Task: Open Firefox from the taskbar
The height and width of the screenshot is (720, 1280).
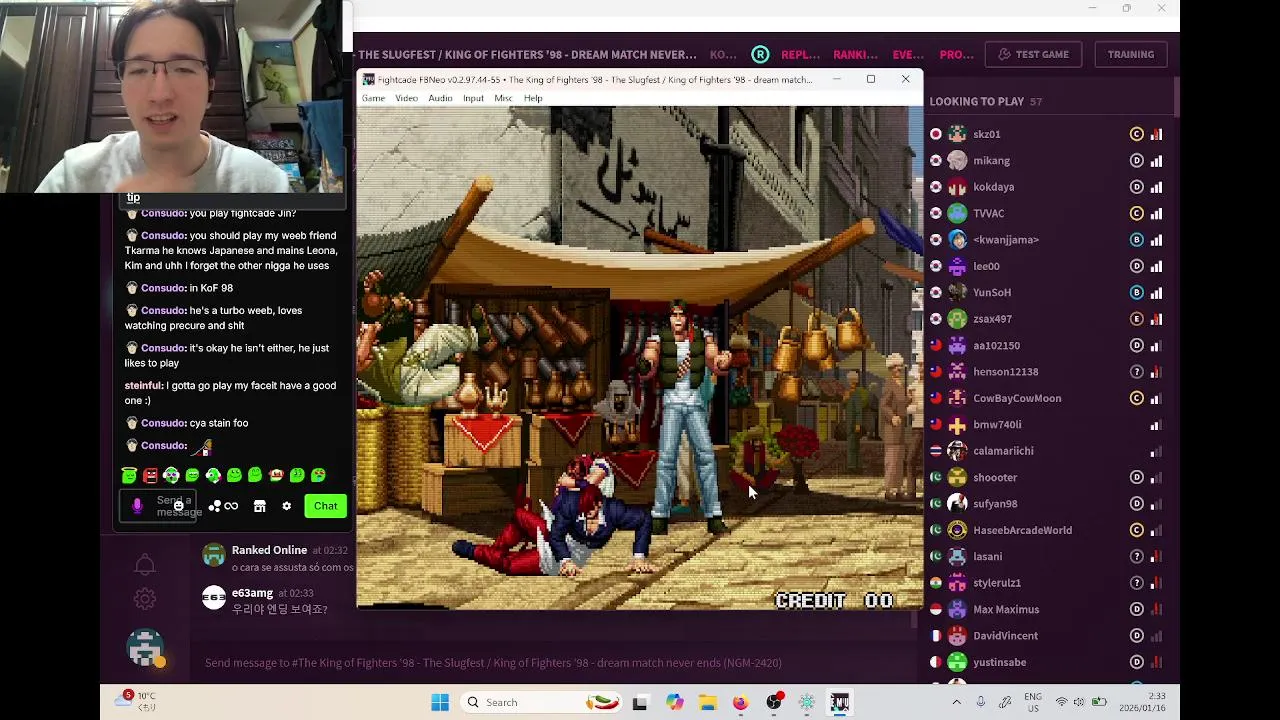Action: (740, 702)
